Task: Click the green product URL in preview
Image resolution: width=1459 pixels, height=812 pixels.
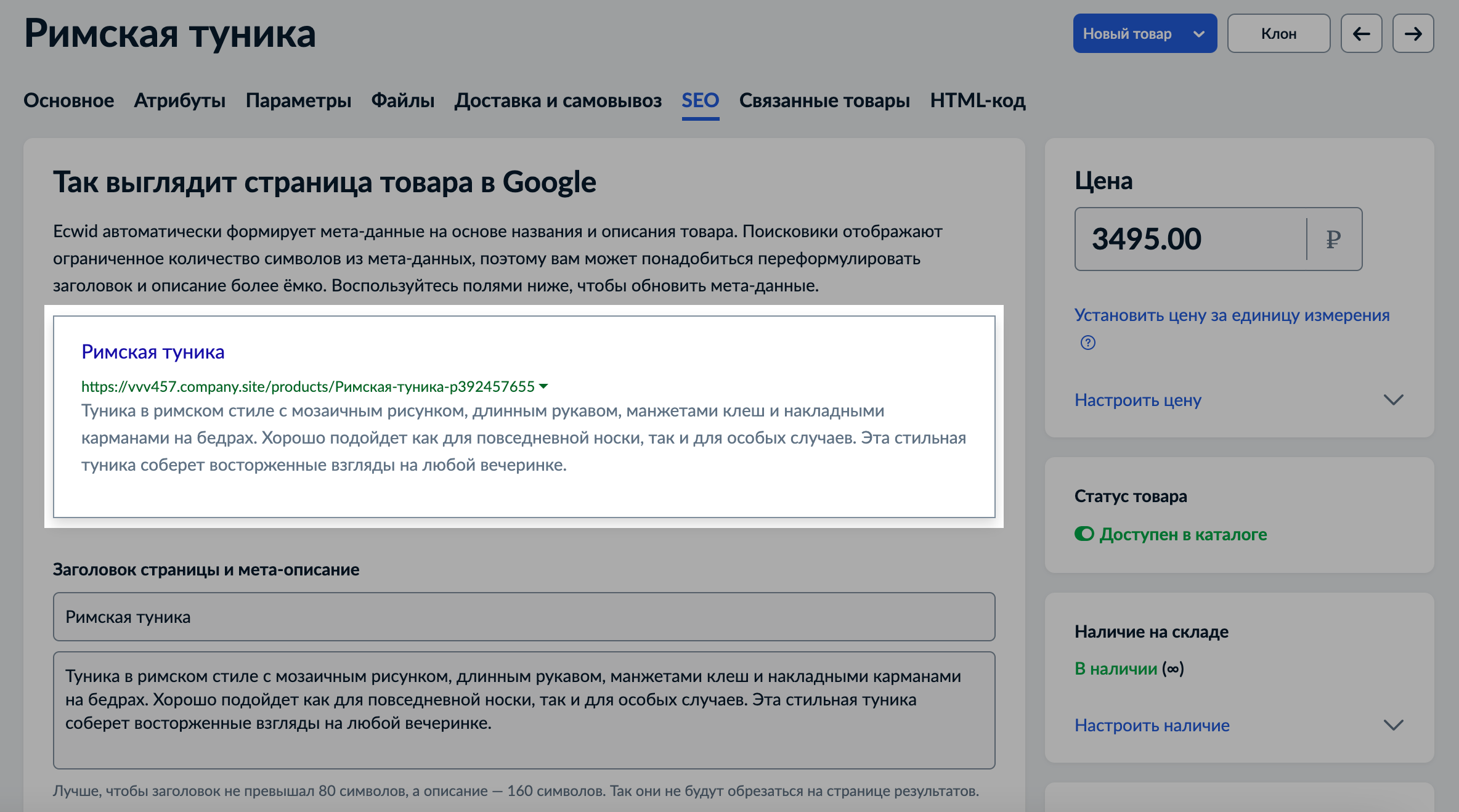Action: tap(308, 386)
